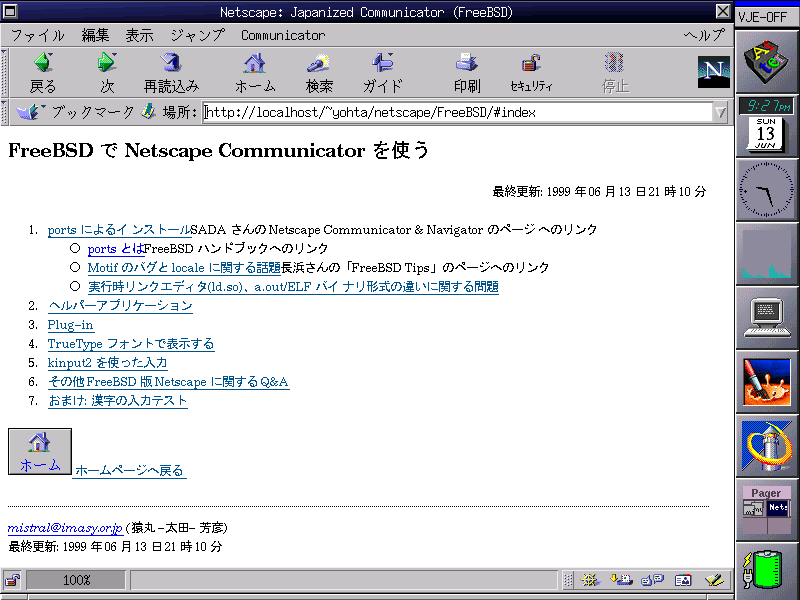Open the Guide (ガイド) toolbar button
Viewport: 800px width, 600px height.
coord(383,72)
